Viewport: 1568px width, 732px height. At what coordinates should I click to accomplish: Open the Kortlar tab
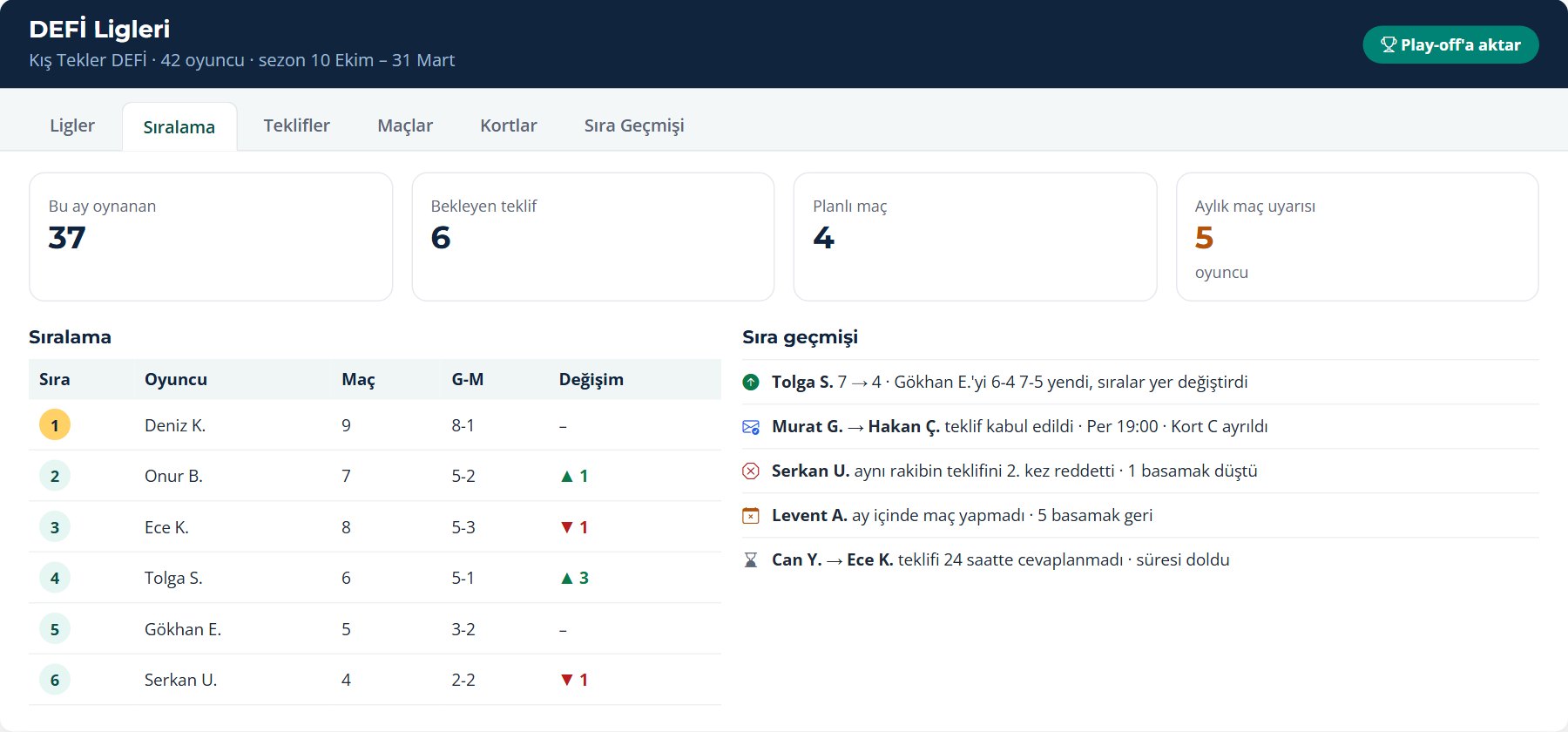click(509, 125)
